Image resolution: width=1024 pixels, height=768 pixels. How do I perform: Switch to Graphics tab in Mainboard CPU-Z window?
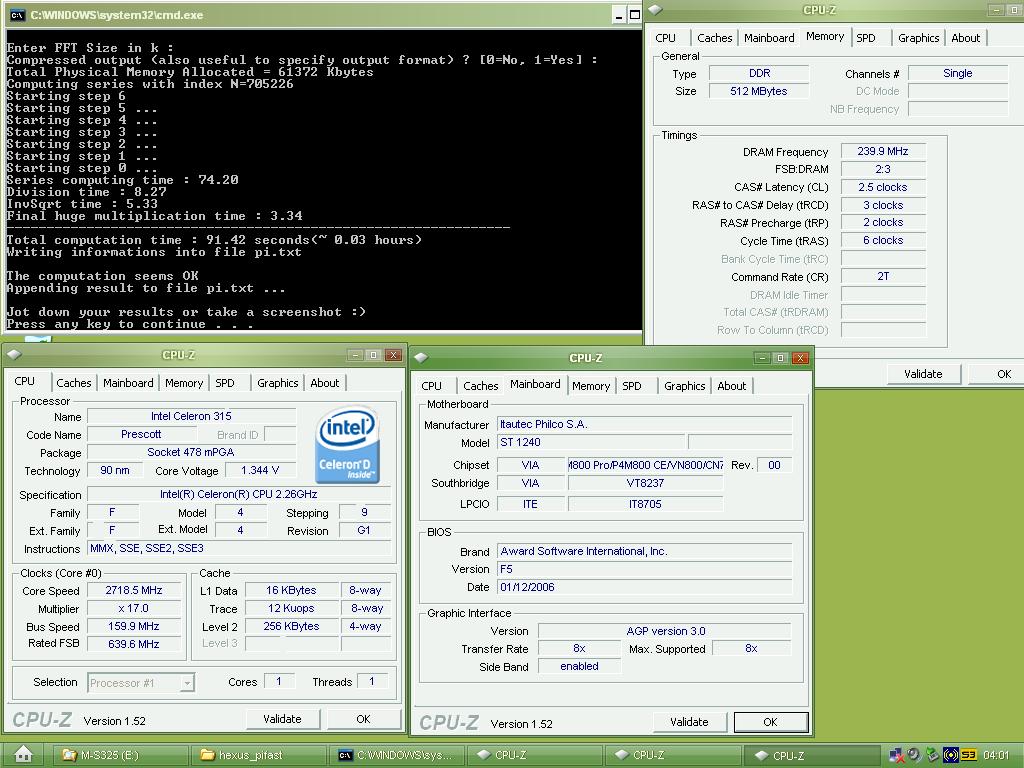[x=684, y=386]
